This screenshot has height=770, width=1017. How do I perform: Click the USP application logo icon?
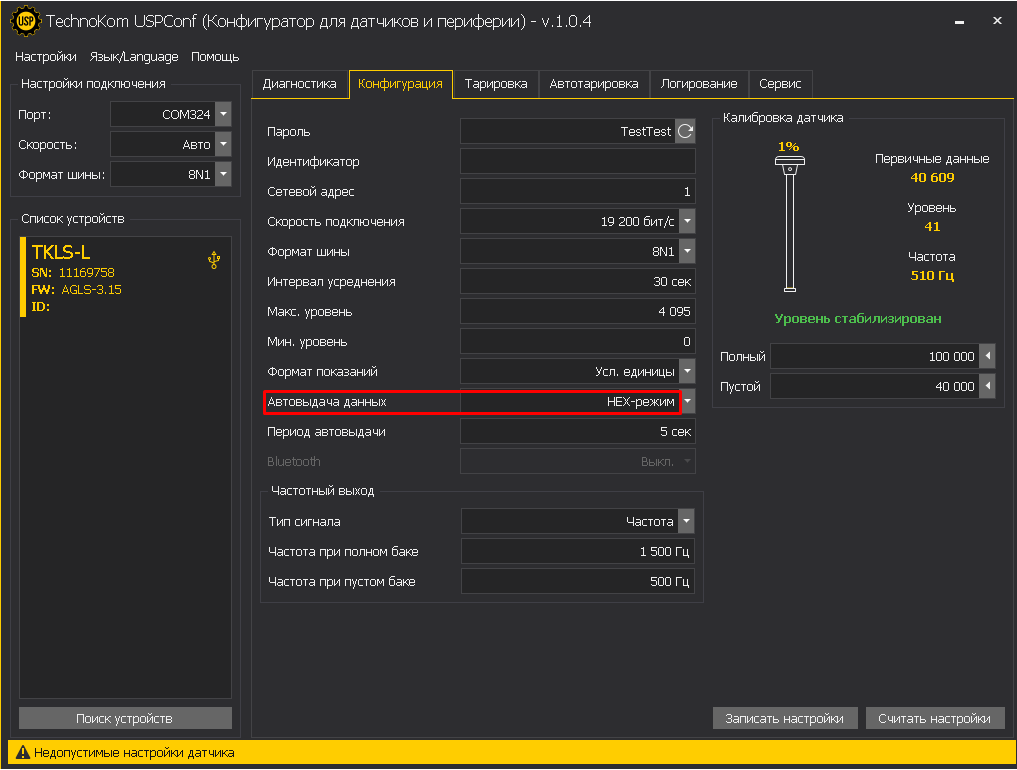25,21
